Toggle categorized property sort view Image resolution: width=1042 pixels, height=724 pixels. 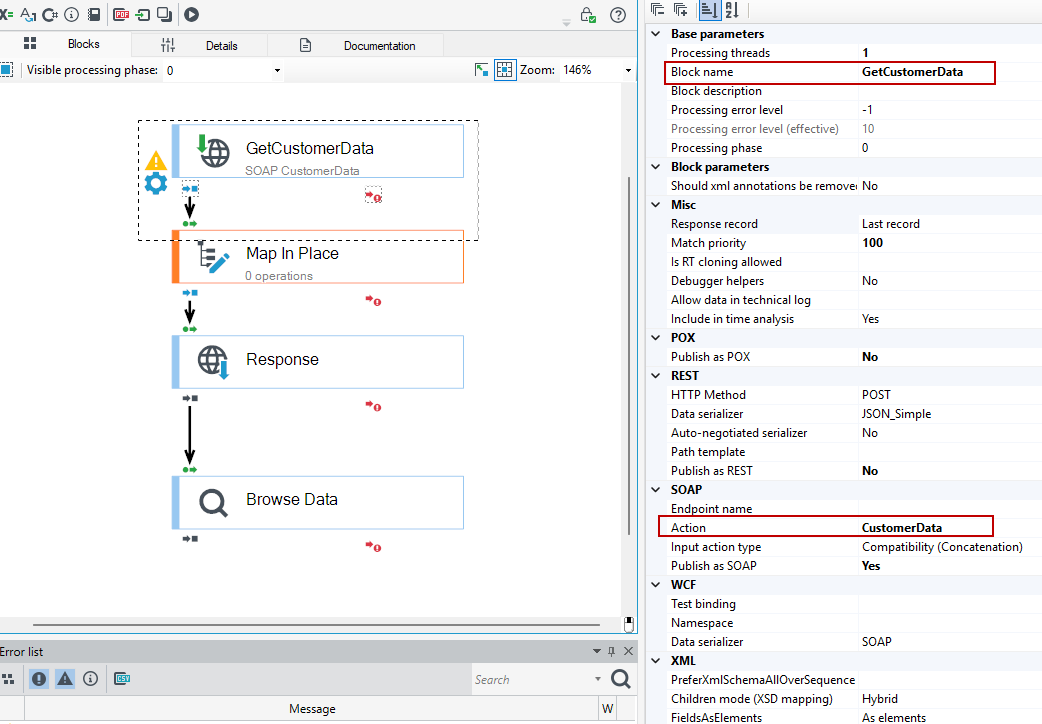[709, 9]
